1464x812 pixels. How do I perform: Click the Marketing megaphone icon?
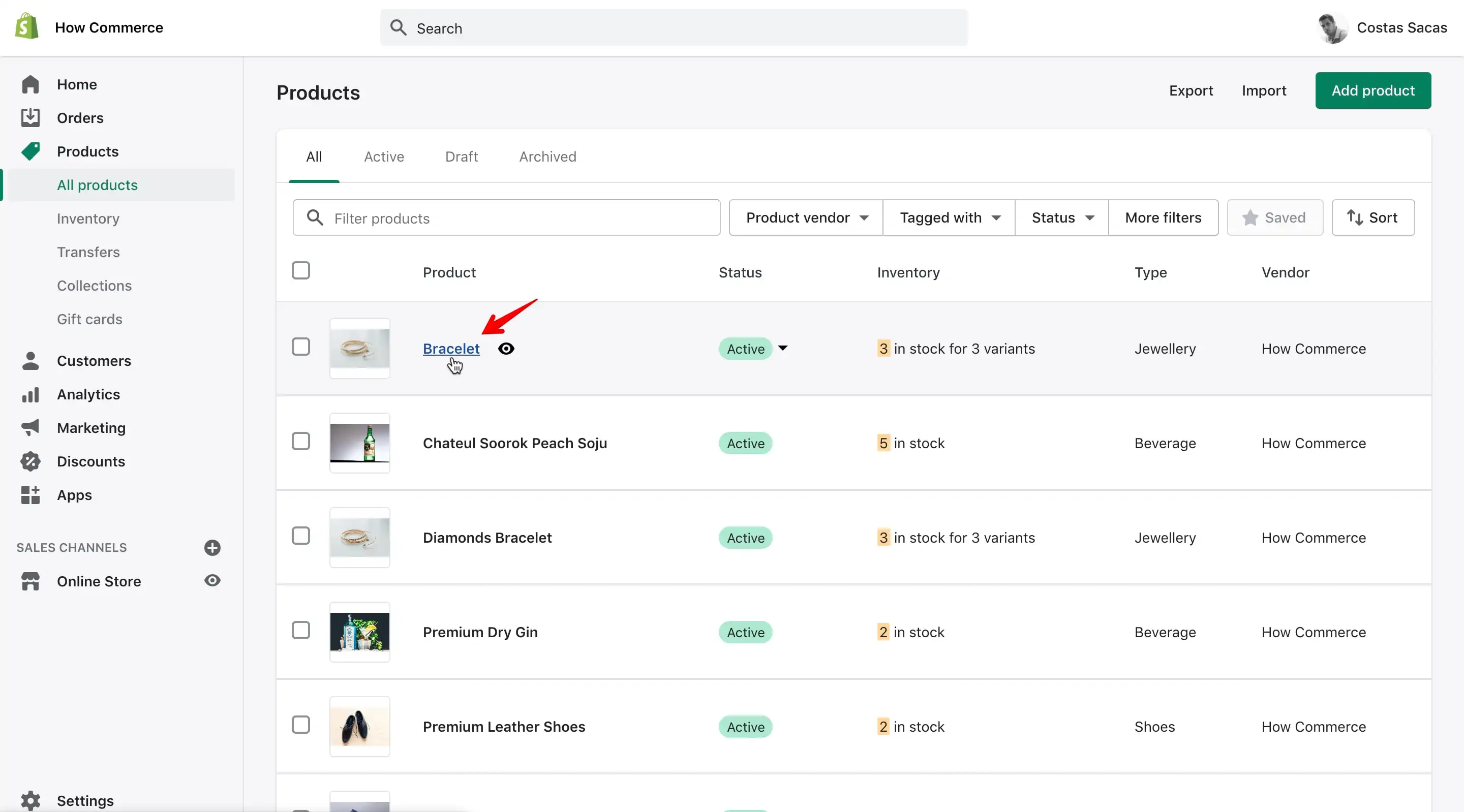click(x=30, y=428)
